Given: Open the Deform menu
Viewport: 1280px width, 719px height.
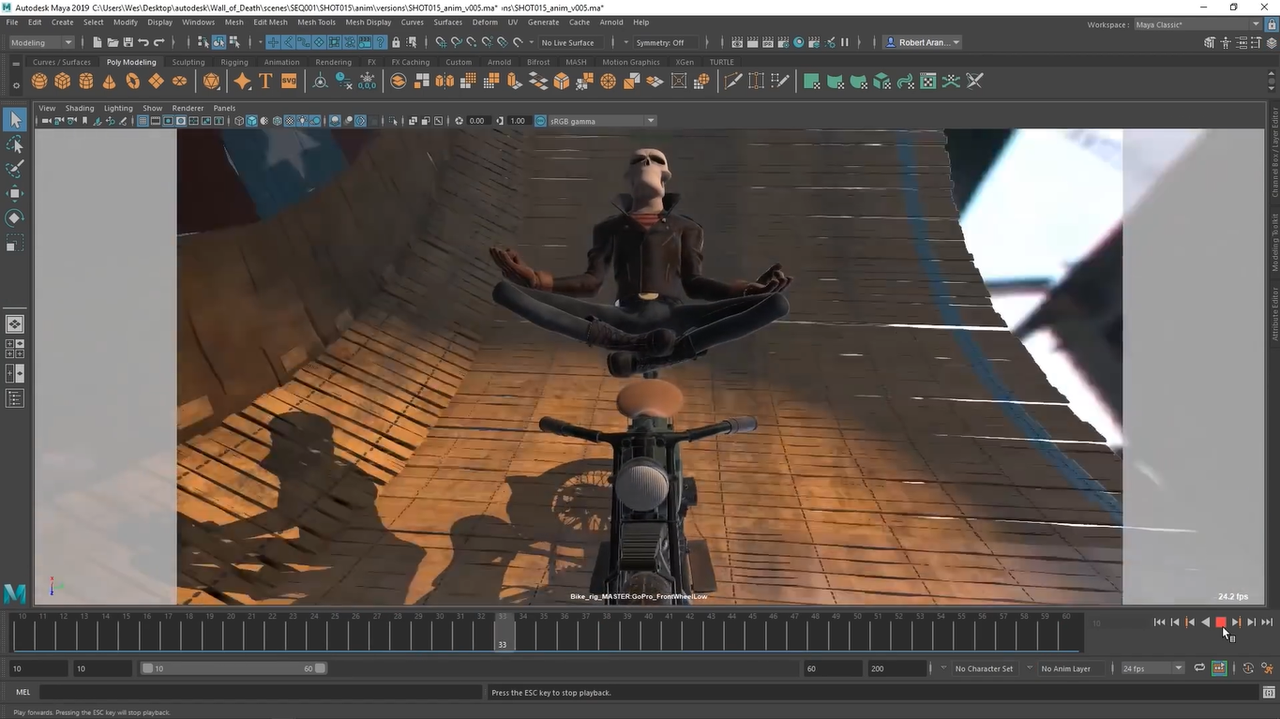Looking at the screenshot, I should tap(485, 22).
